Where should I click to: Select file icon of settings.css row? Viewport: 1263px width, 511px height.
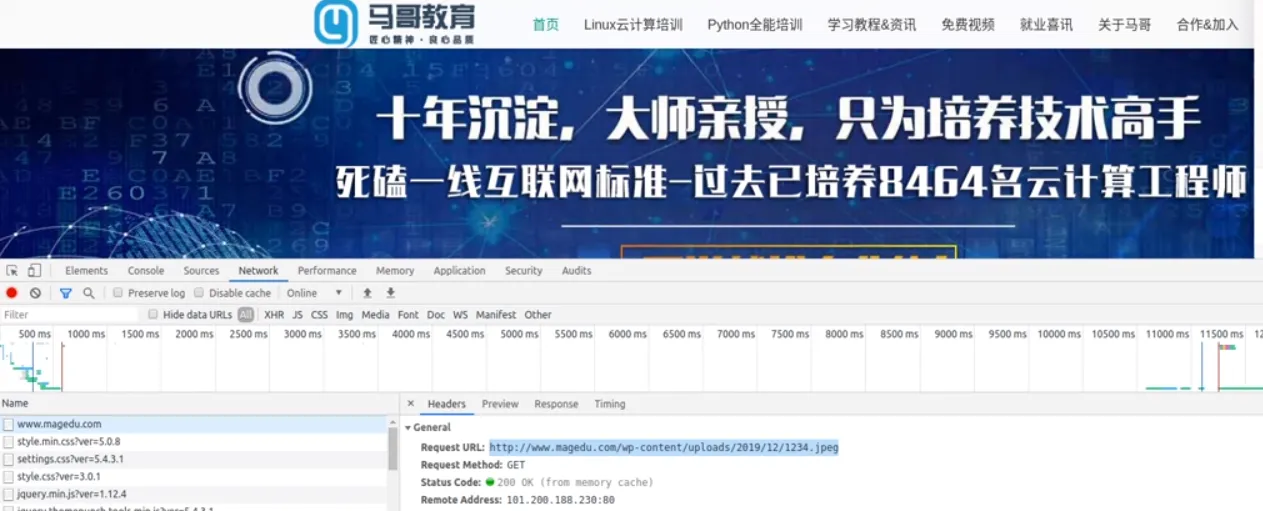tap(8, 459)
